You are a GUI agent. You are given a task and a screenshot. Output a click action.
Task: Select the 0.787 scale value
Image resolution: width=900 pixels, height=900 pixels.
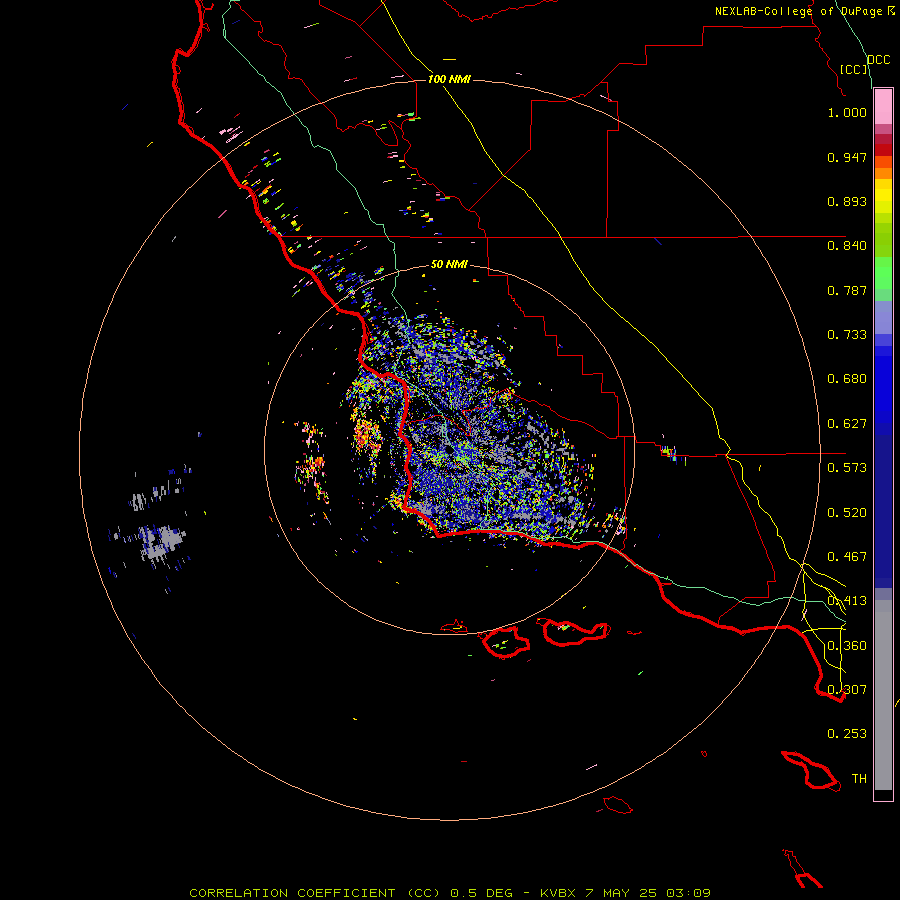[x=847, y=290]
